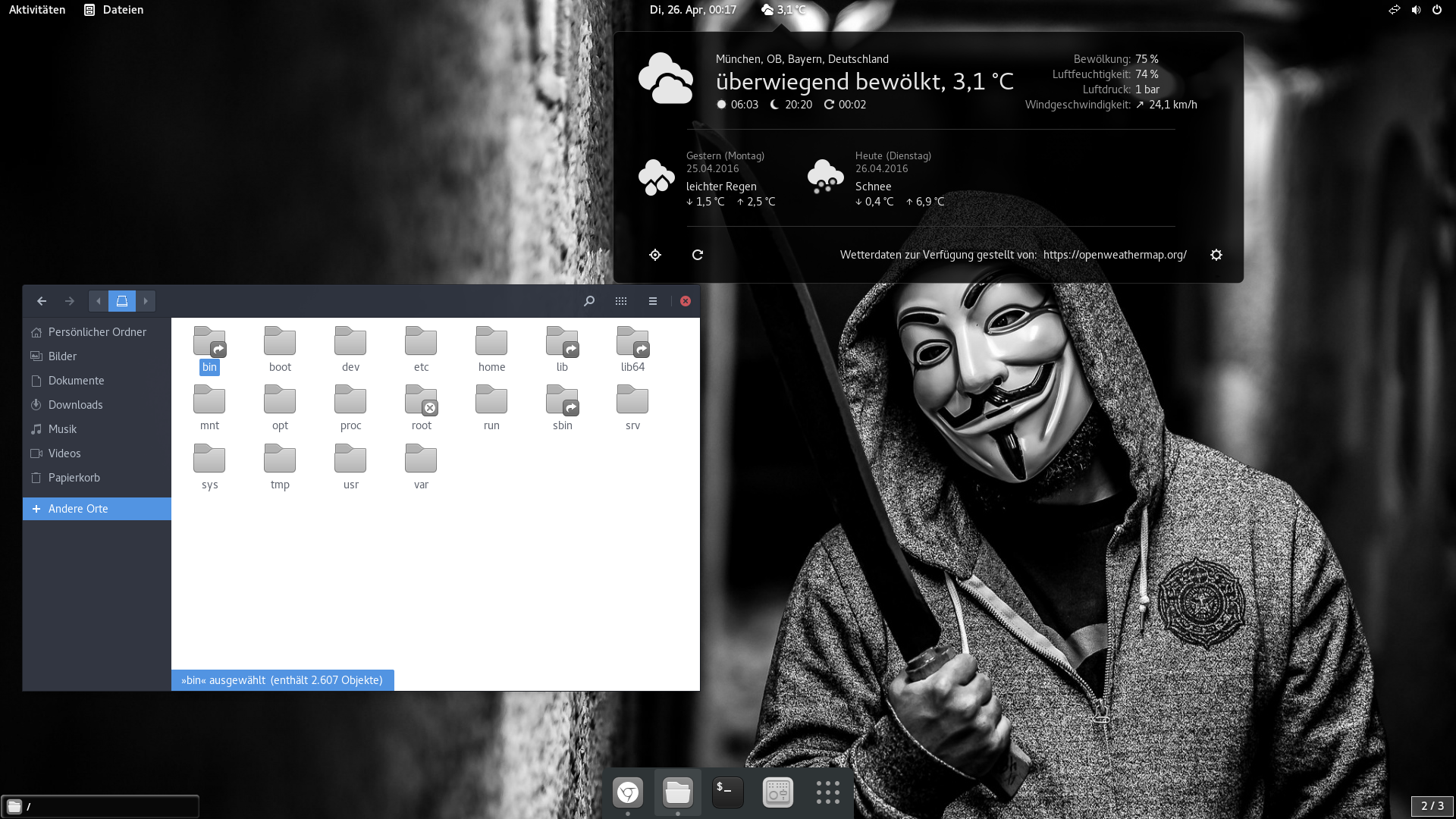
Task: Select the etc folder
Action: tap(421, 349)
